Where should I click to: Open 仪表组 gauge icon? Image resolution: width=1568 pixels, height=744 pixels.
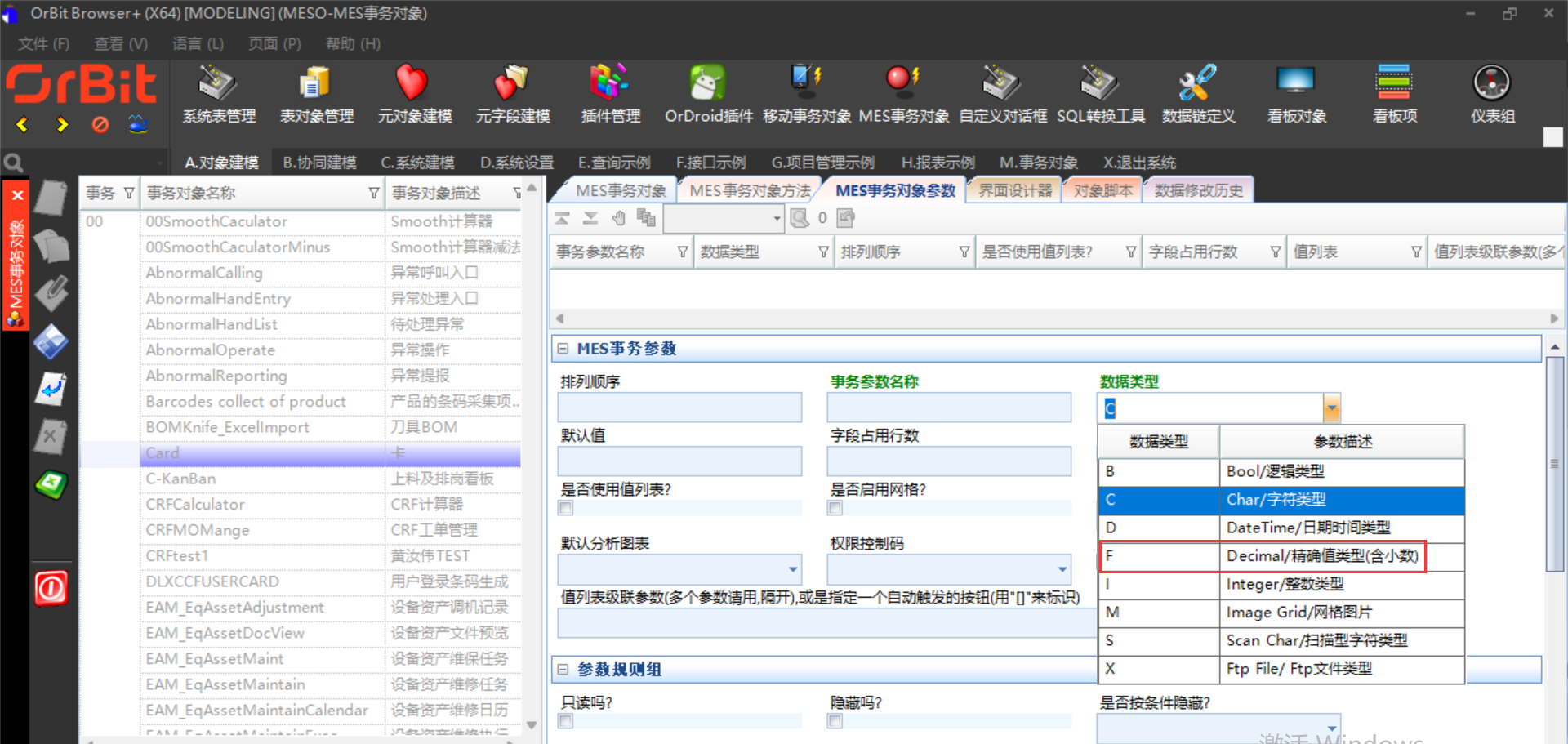coord(1492,83)
